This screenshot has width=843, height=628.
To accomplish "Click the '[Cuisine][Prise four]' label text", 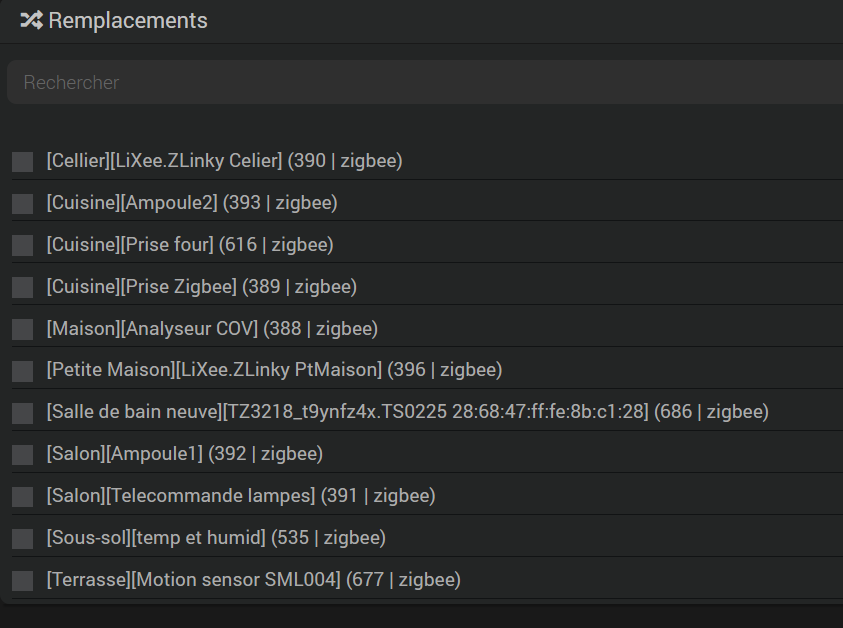I will coord(190,245).
